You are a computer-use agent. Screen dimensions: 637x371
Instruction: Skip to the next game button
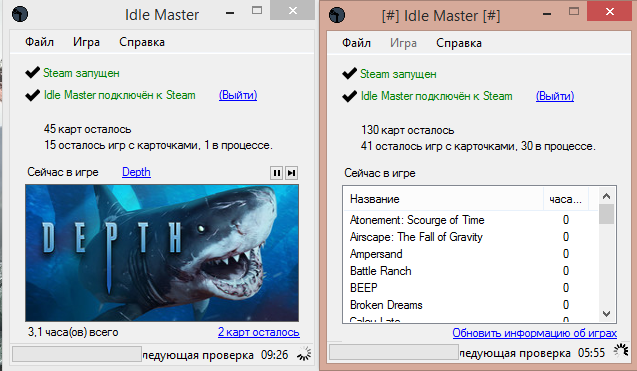(x=291, y=173)
